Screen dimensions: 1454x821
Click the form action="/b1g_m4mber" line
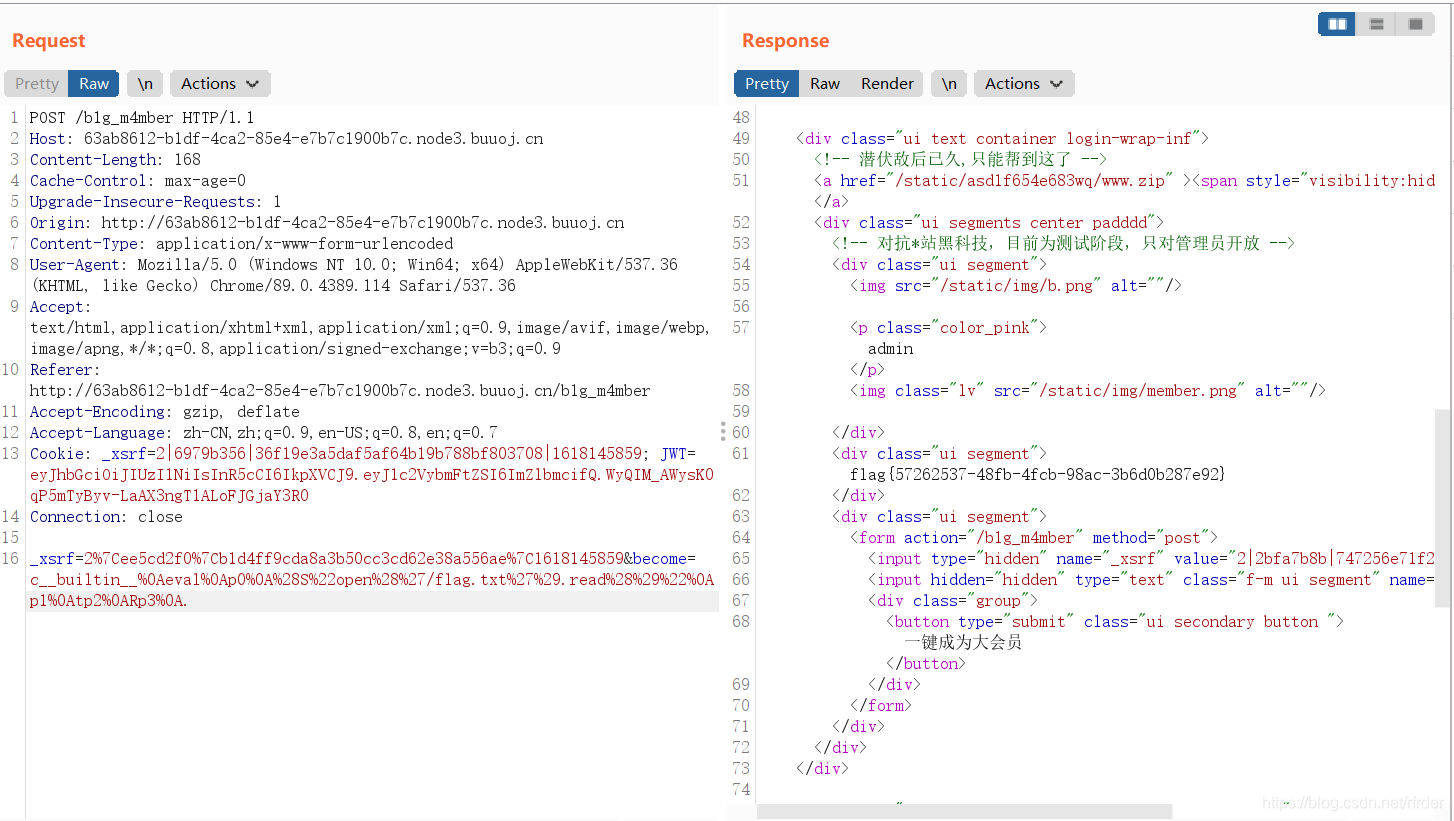coord(1034,538)
